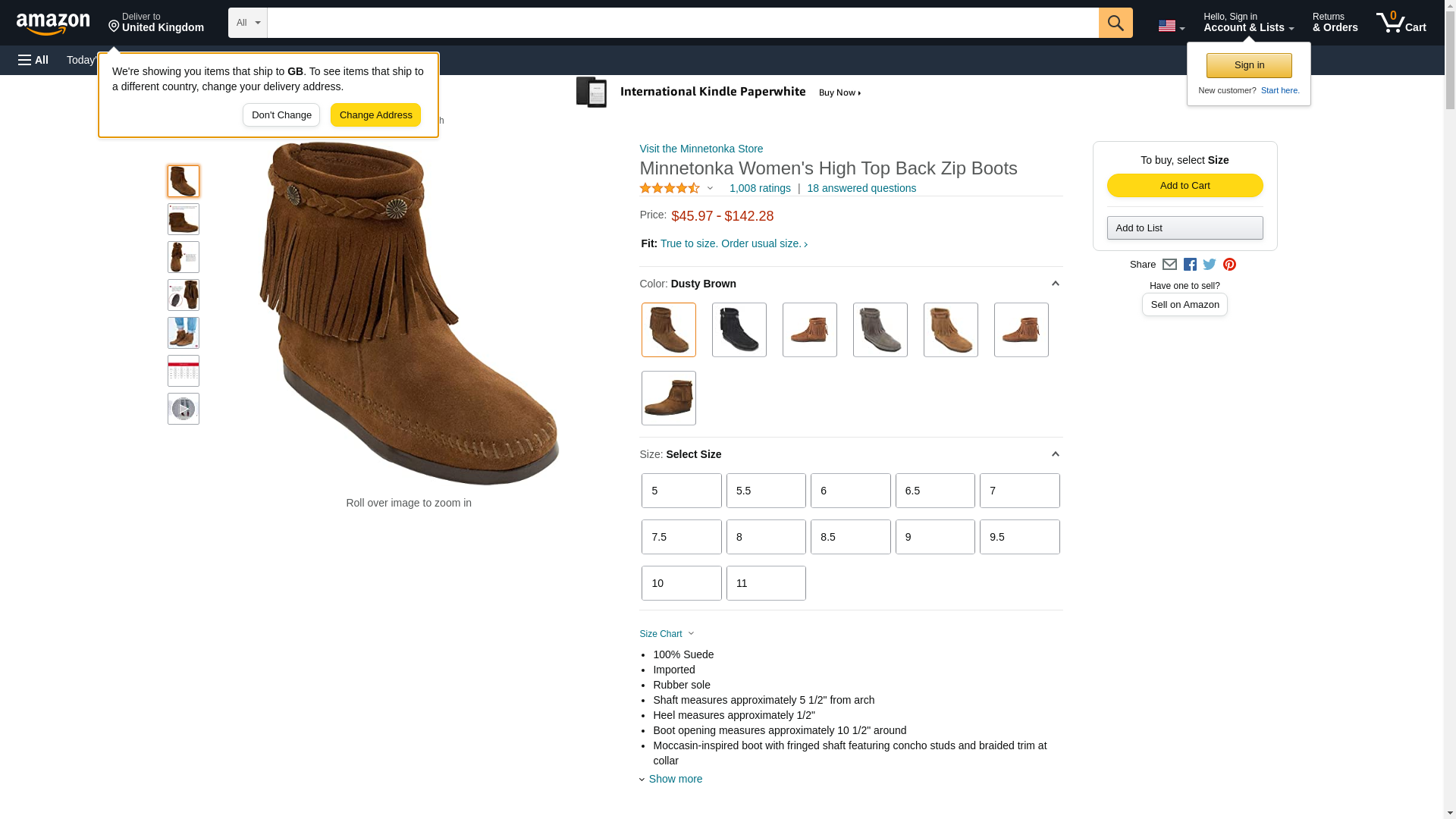Viewport: 1456px width, 819px height.
Task: Expand the Size Chart dropdown
Action: click(667, 634)
